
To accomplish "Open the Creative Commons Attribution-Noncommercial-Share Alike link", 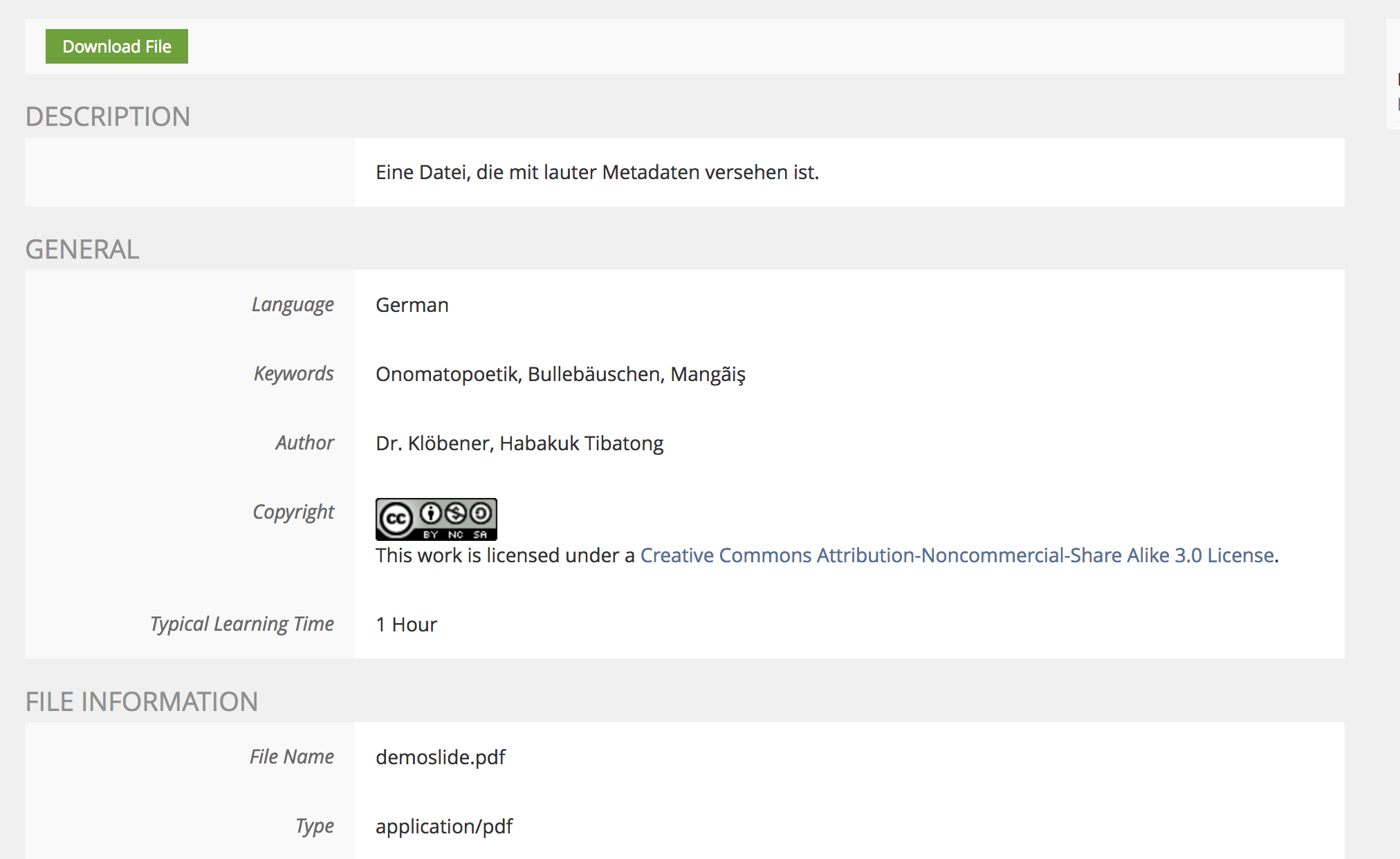I will (957, 555).
